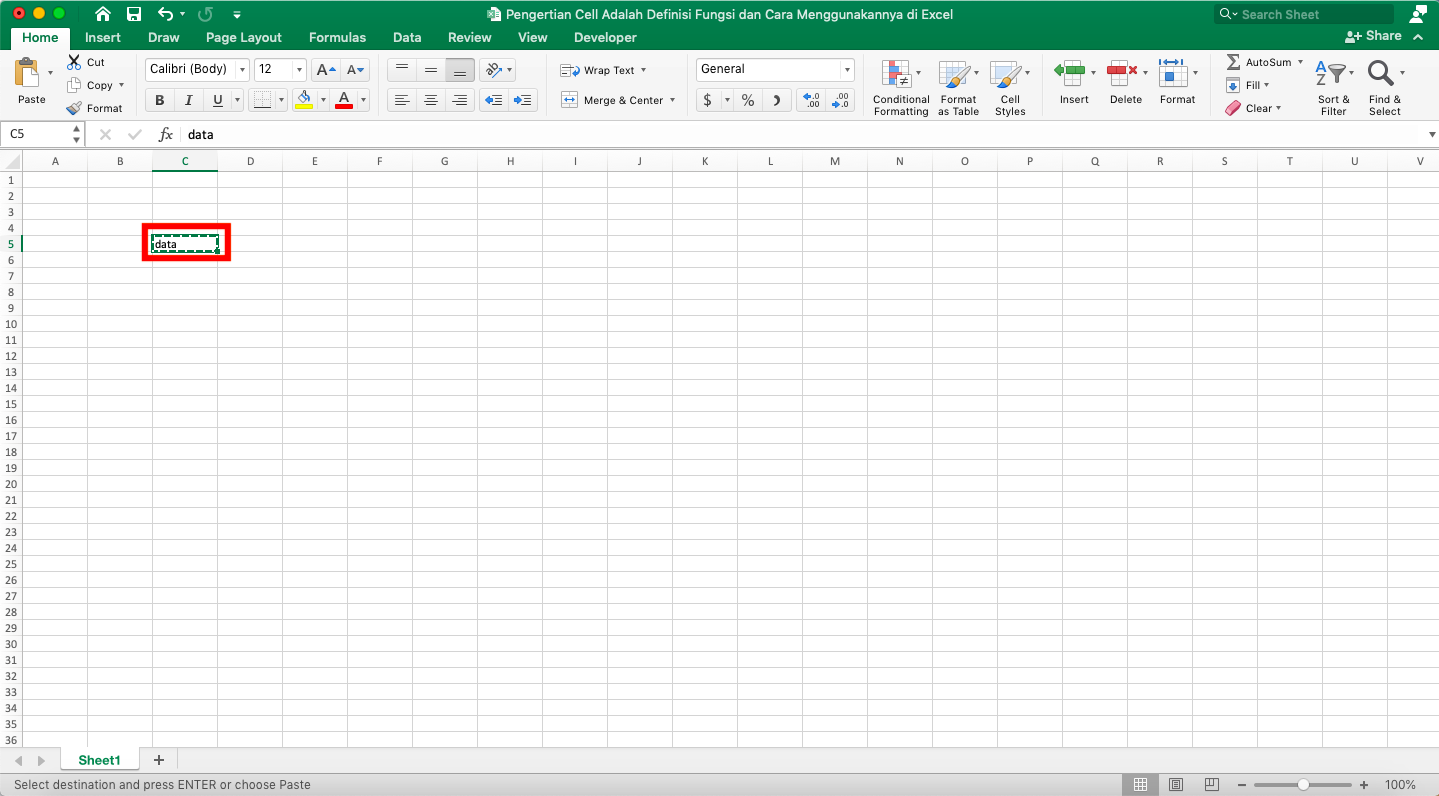Apply red font color

point(344,100)
